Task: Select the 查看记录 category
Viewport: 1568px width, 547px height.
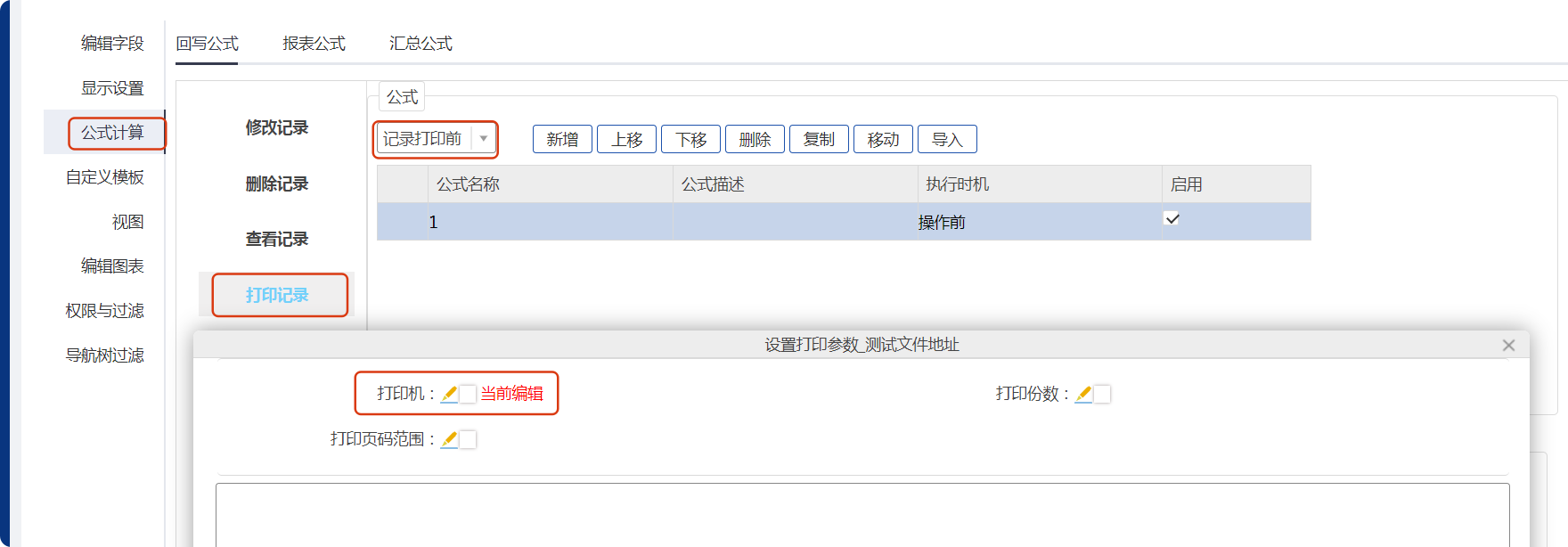Action: tap(277, 239)
